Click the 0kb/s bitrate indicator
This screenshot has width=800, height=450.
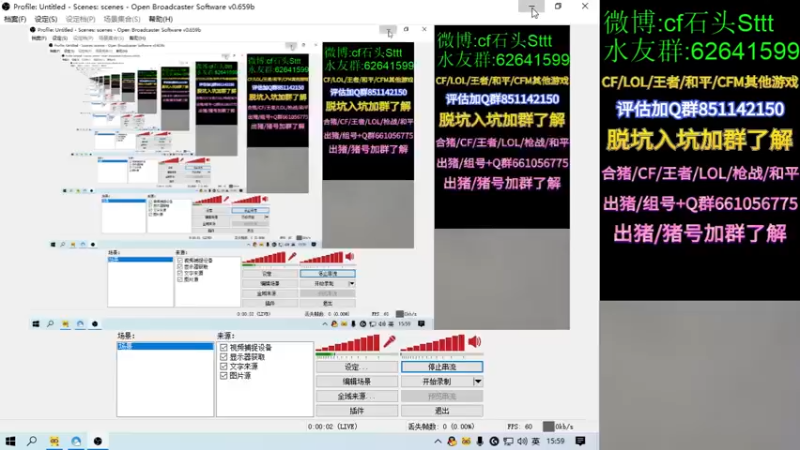tap(558, 427)
